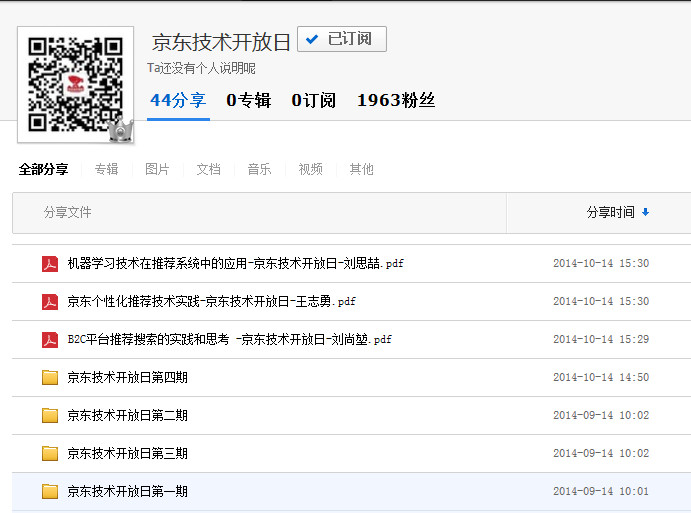The image size is (691, 513).
Task: Click the Ta还没有个人说明呢 description text
Action: 201,68
